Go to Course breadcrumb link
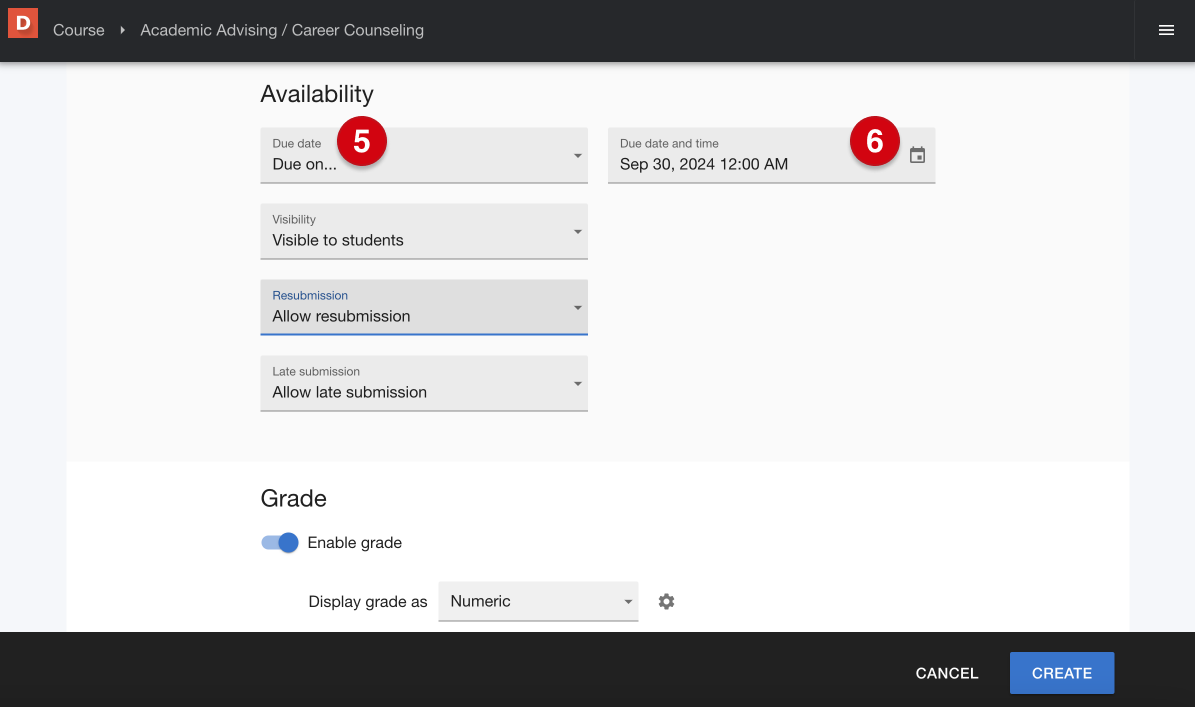The image size is (1195, 707). point(78,30)
